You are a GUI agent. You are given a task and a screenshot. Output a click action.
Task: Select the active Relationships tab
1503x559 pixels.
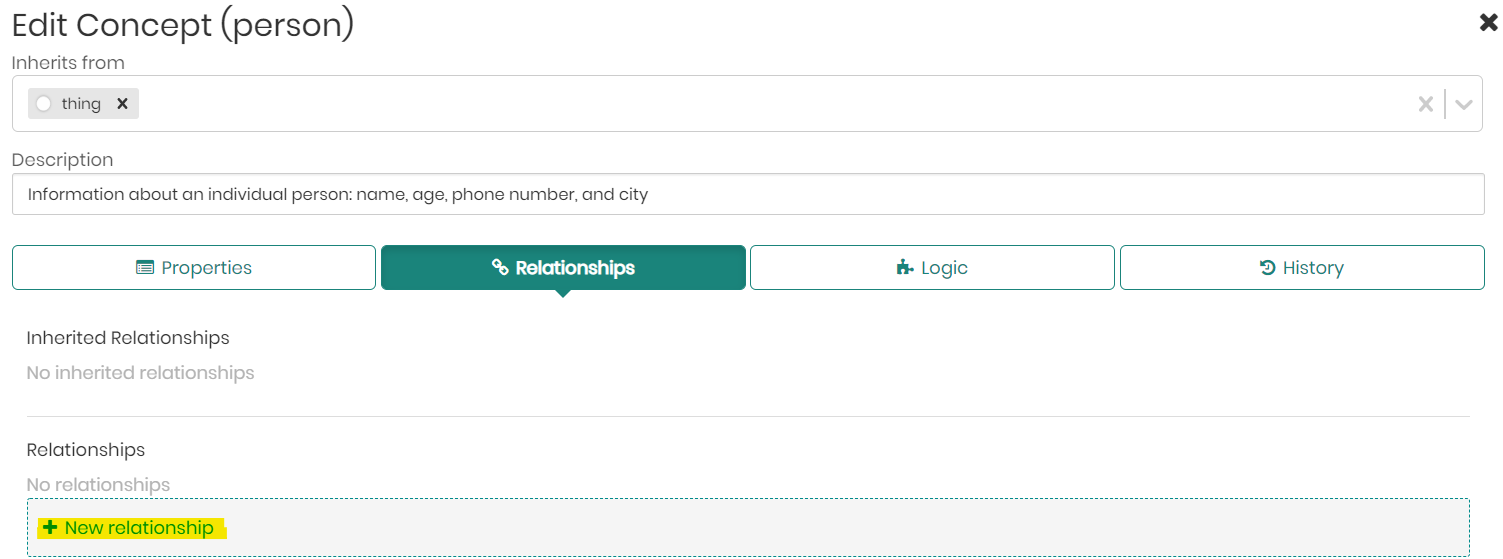563,268
